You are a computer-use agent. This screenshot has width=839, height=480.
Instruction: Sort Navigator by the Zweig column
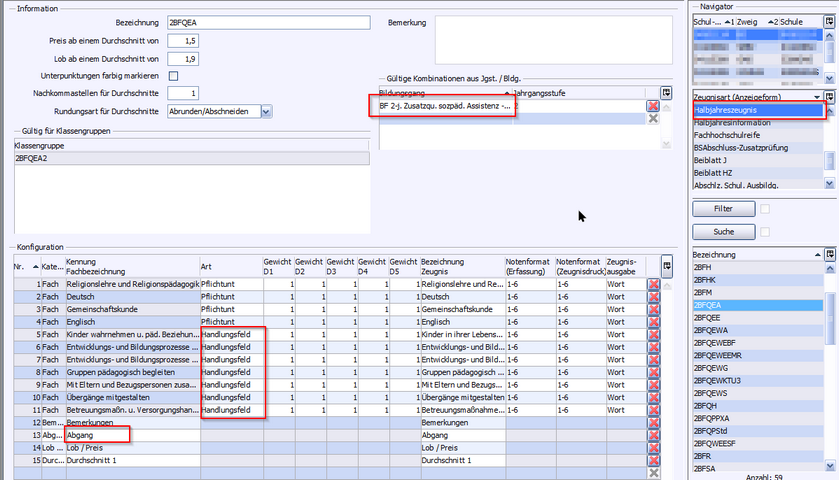[748, 20]
